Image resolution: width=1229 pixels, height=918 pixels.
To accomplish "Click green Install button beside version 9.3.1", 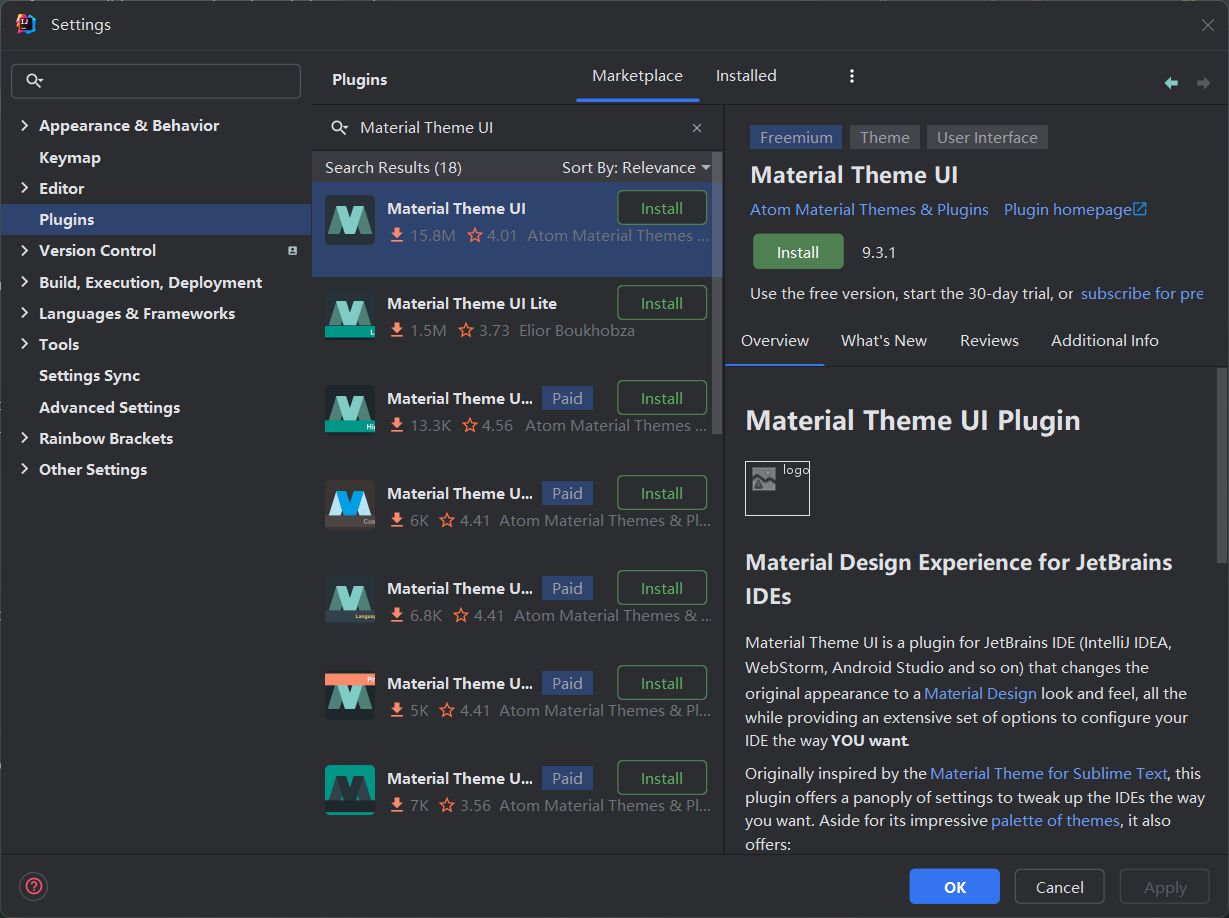I will [x=798, y=252].
